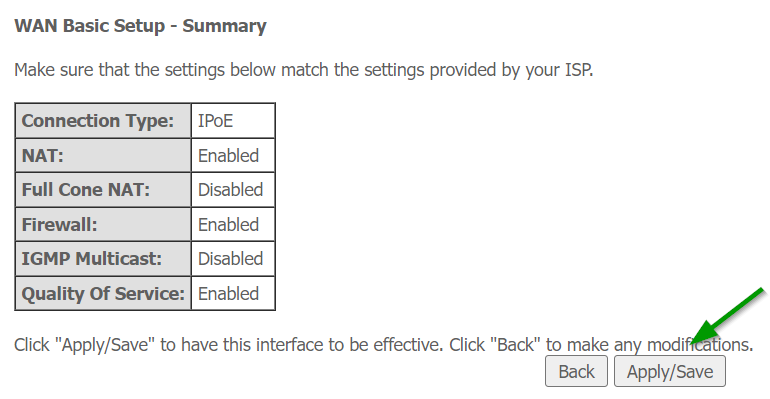Select the Firewall label cell
The image size is (770, 399).
coord(103,225)
